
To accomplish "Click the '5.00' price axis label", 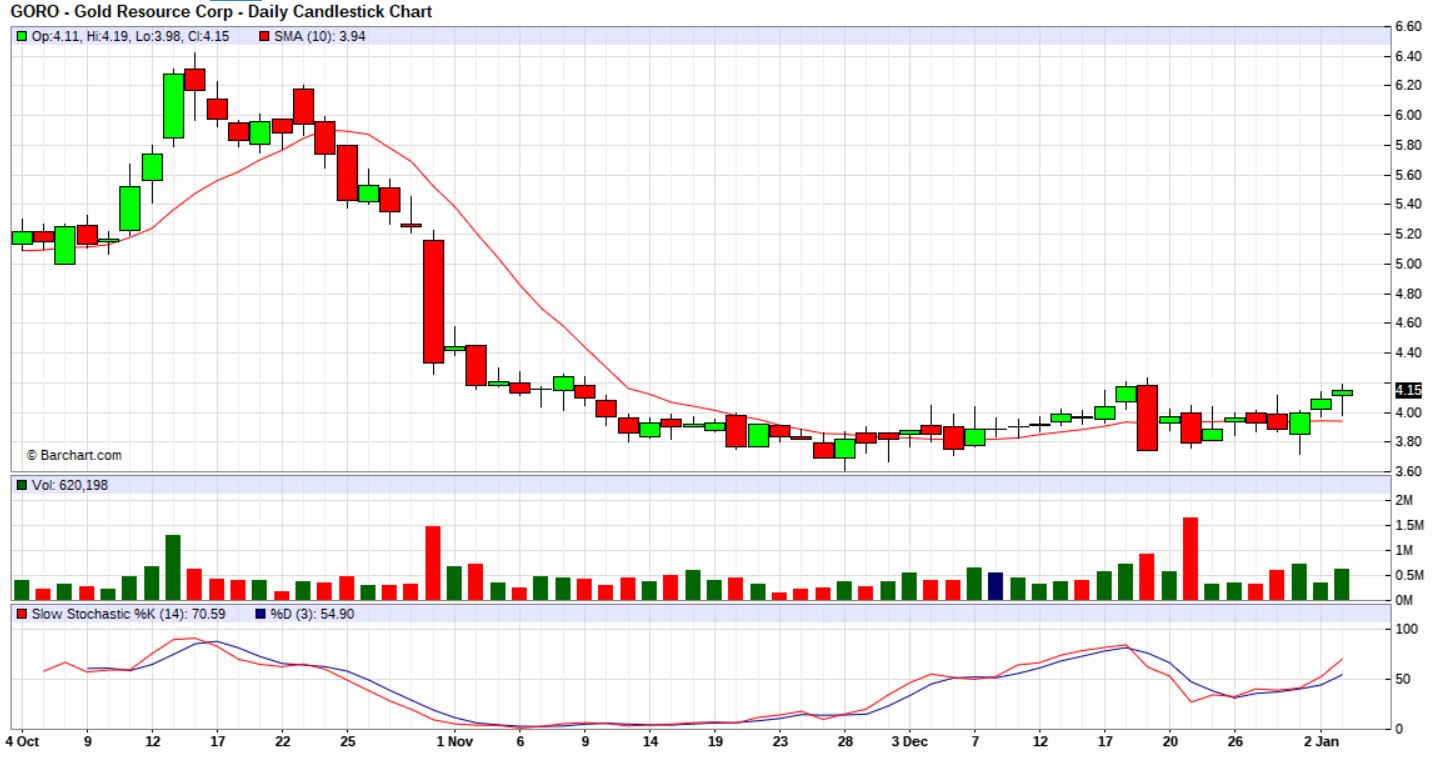I will pos(1409,264).
